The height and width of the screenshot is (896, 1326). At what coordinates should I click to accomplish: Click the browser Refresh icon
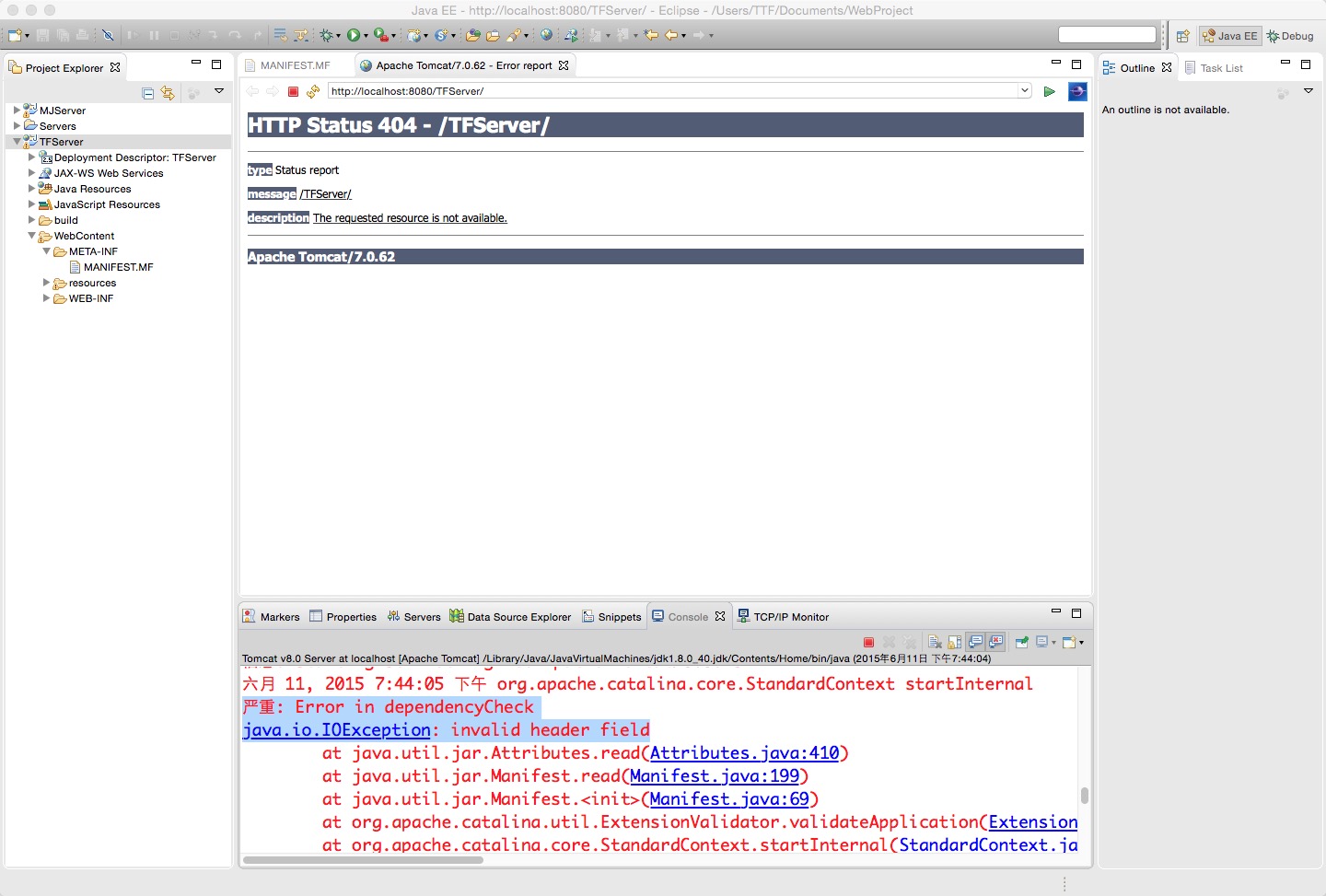pyautogui.click(x=313, y=91)
